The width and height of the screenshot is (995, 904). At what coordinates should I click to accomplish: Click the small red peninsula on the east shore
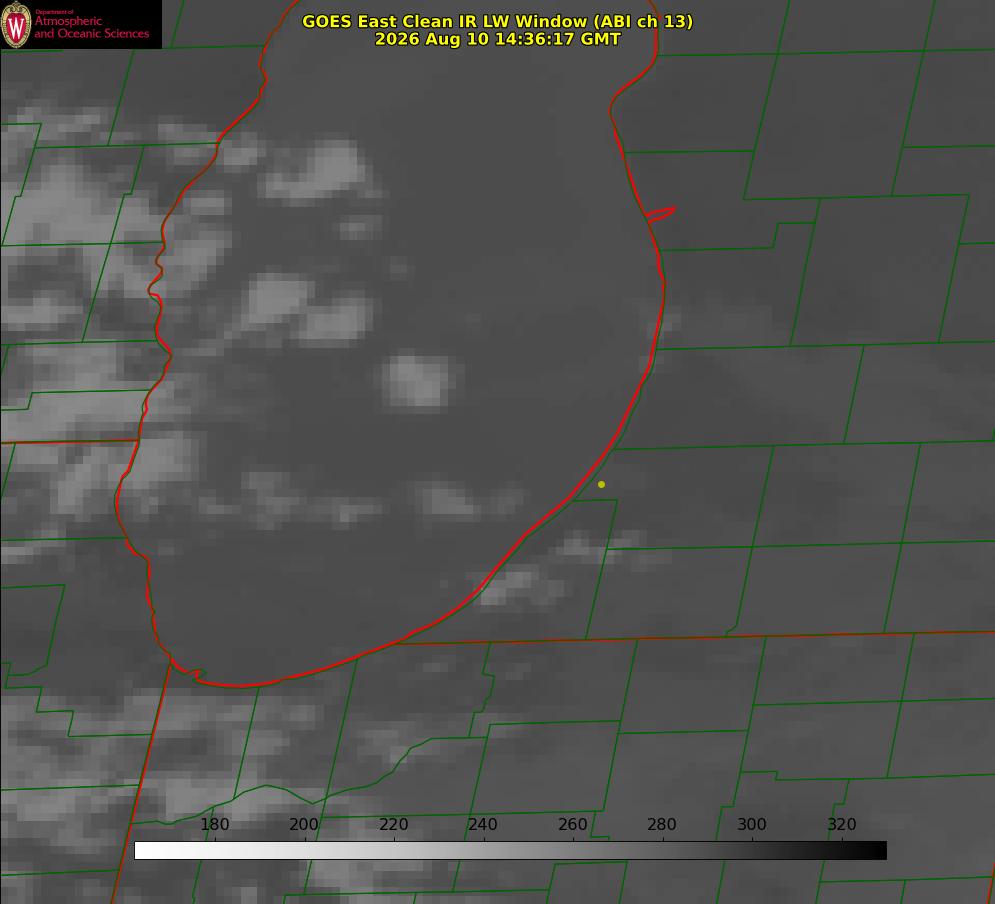660,214
